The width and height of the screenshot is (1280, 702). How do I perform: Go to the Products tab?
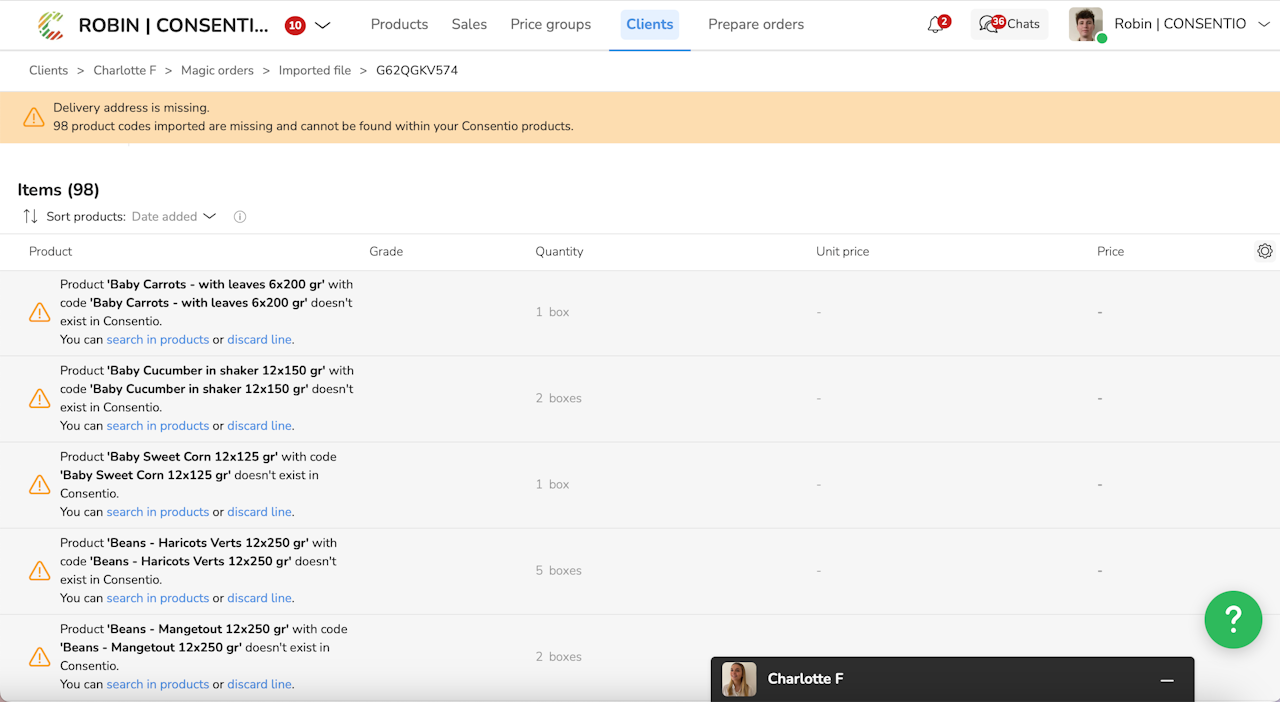pos(399,24)
